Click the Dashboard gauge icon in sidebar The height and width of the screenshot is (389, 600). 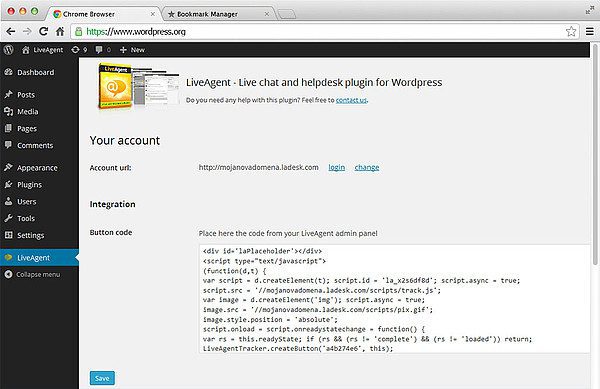coord(8,72)
